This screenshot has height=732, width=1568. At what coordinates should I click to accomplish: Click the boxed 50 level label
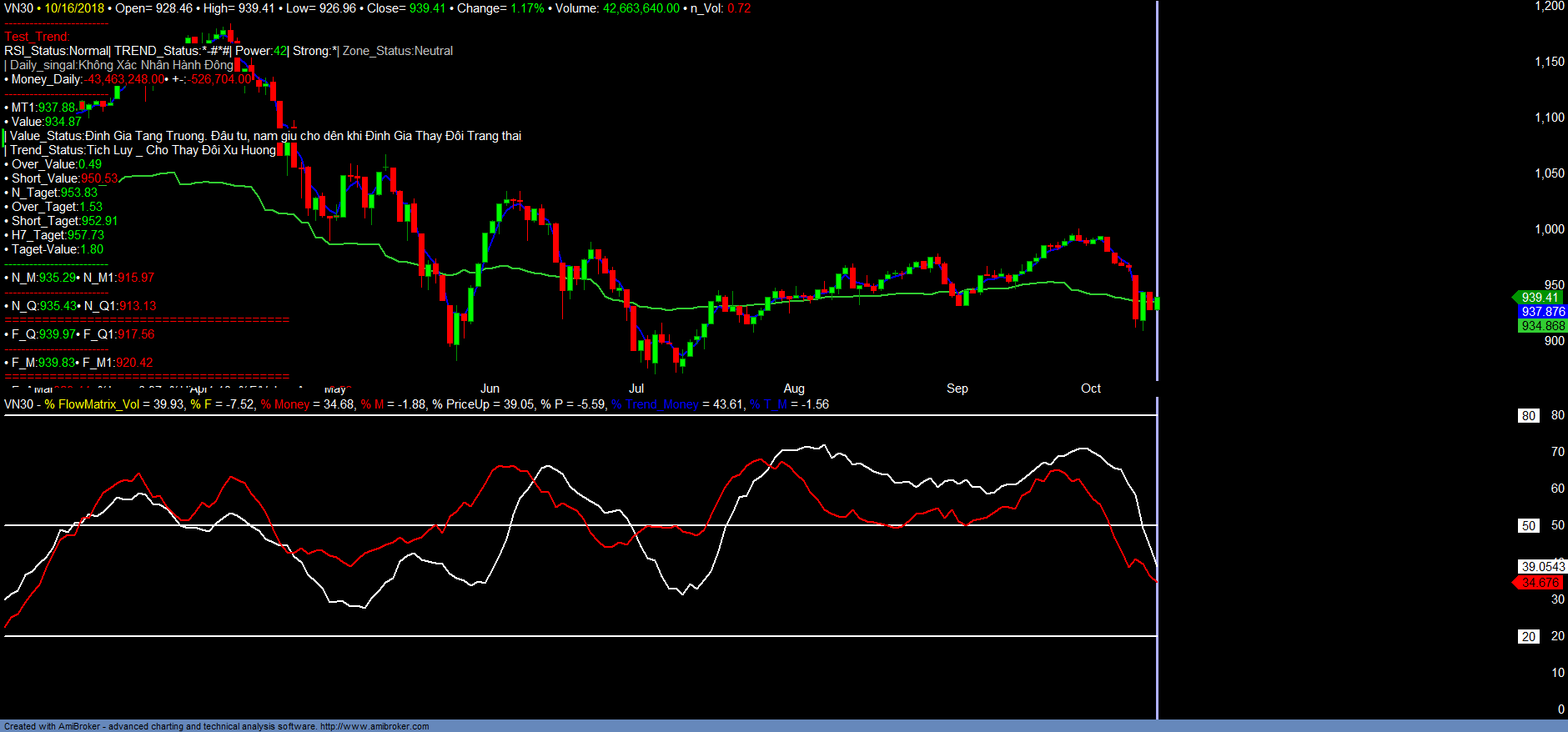[x=1528, y=526]
